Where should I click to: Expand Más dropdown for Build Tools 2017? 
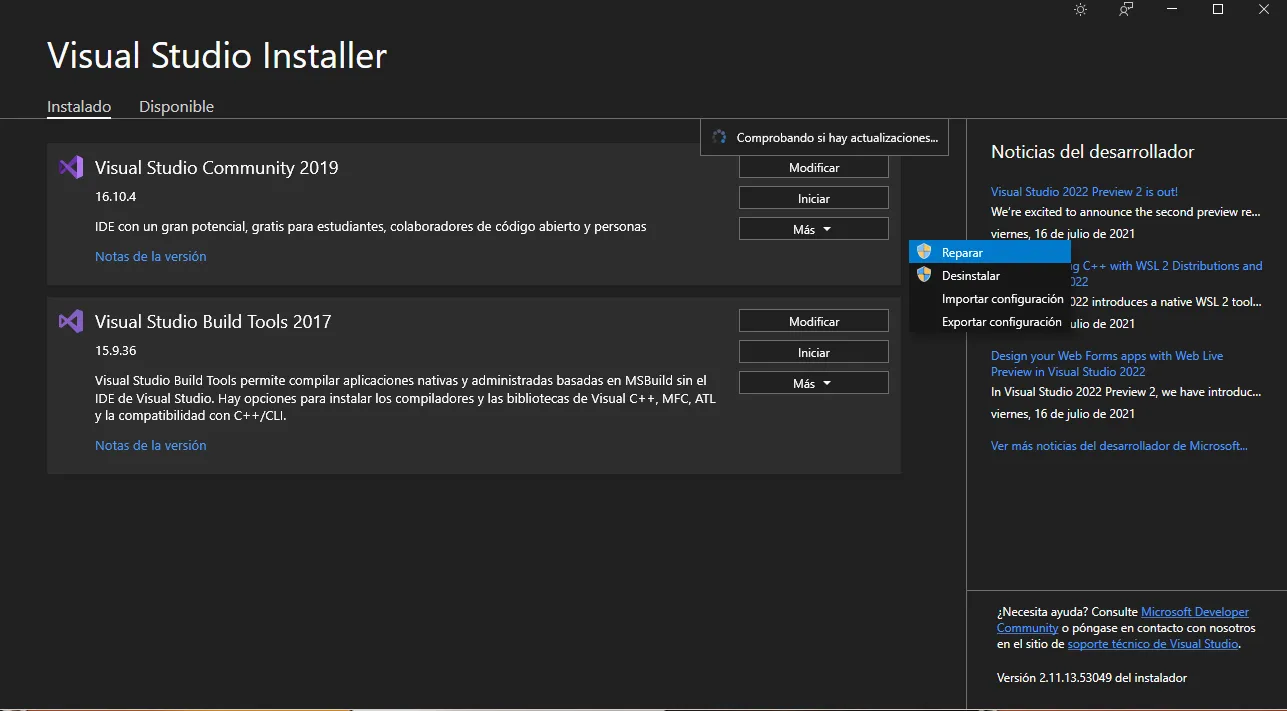pos(814,383)
